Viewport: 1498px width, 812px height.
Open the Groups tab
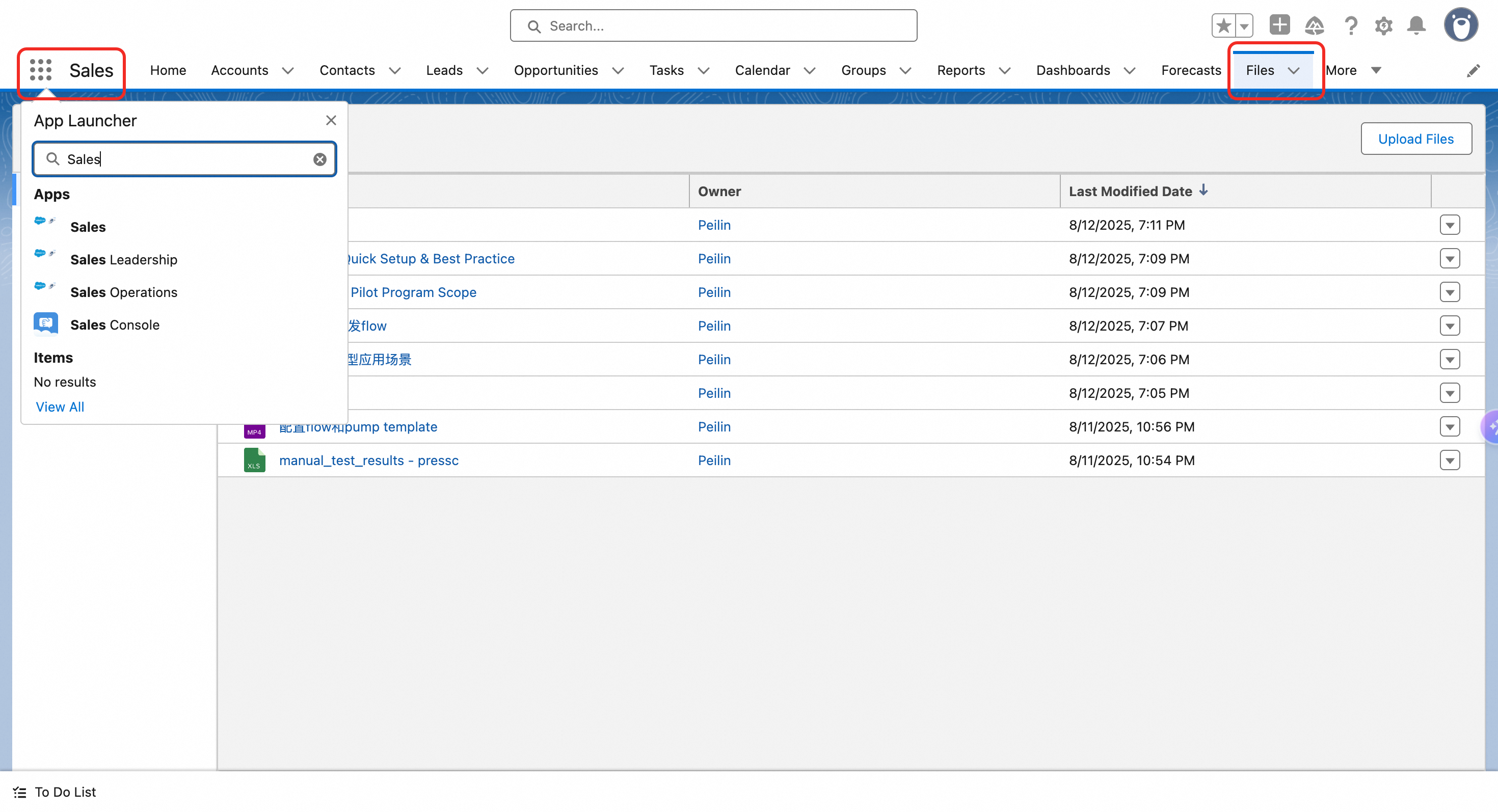[x=864, y=70]
